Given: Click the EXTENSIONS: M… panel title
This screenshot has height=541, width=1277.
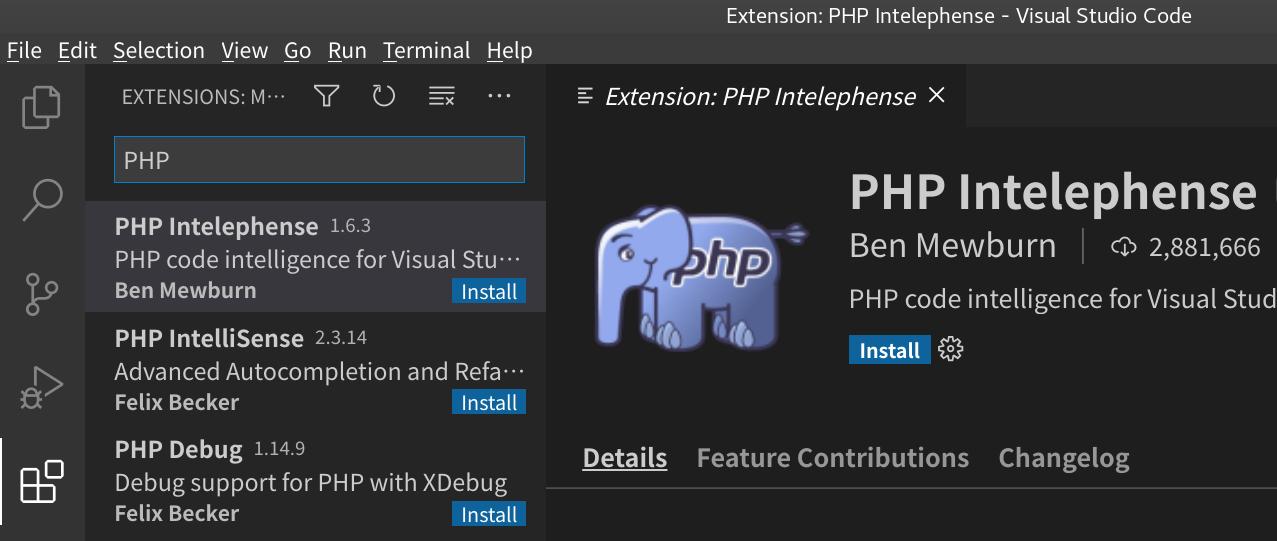Looking at the screenshot, I should pos(204,97).
